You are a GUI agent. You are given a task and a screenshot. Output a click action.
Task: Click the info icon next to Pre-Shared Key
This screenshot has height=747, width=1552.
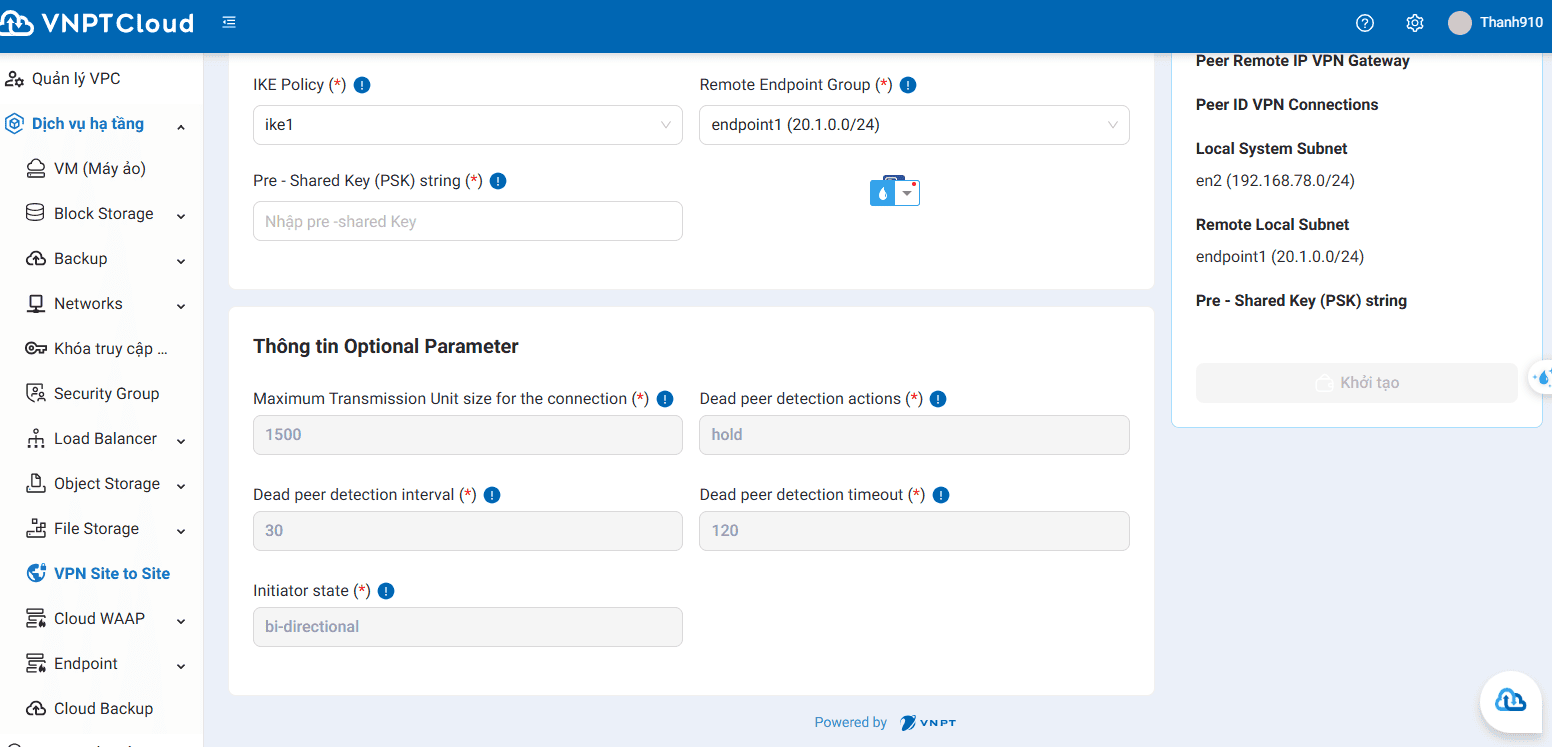[x=498, y=180]
